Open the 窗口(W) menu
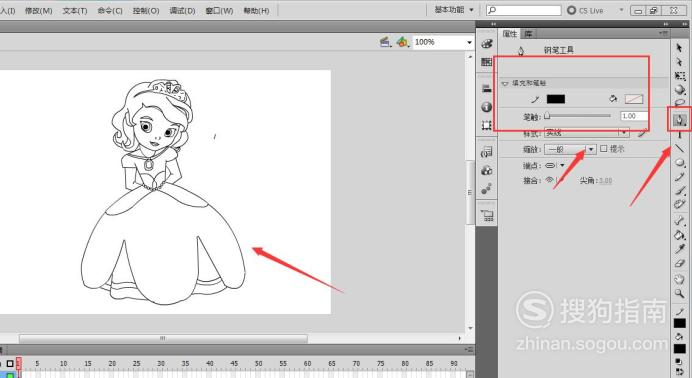This screenshot has width=692, height=378. pyautogui.click(x=219, y=11)
